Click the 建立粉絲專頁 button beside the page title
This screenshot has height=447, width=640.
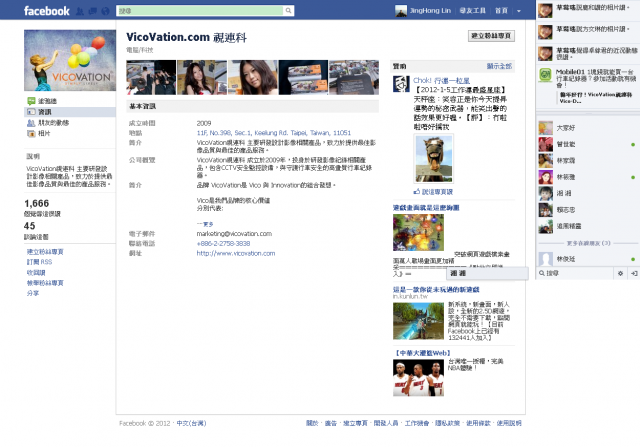[491, 36]
